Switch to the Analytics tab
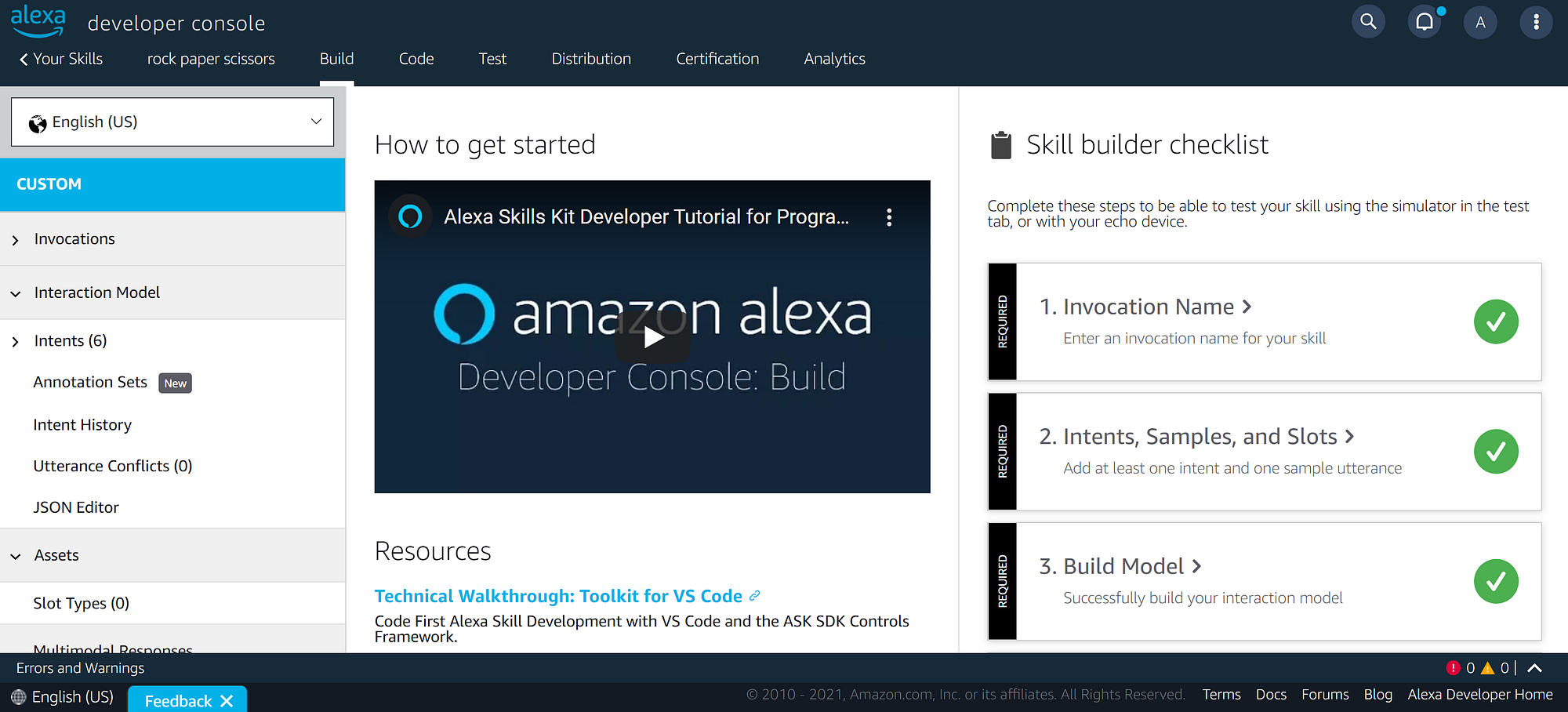The width and height of the screenshot is (1568, 712). click(834, 59)
